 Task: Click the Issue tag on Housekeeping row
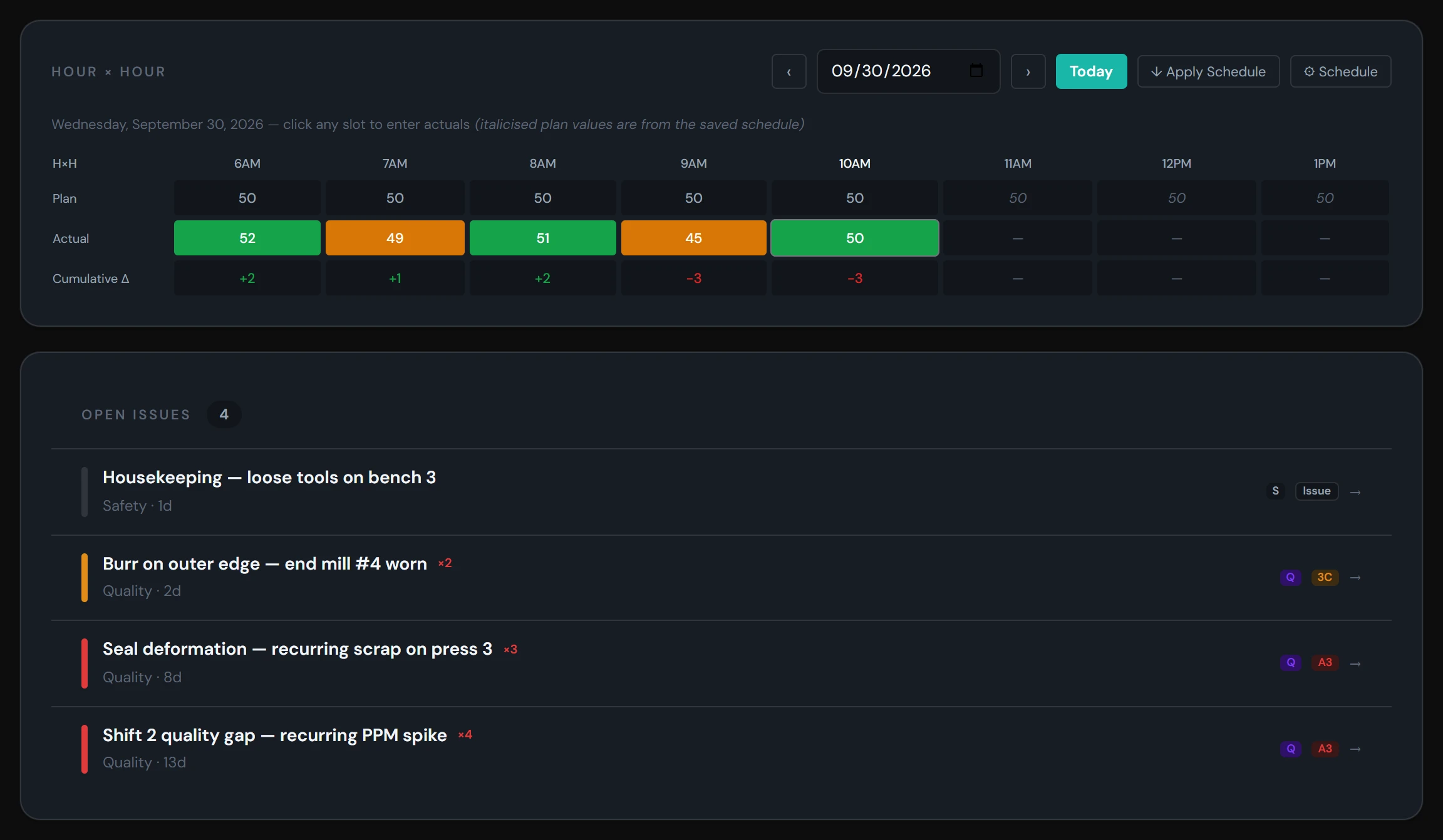[x=1316, y=491]
